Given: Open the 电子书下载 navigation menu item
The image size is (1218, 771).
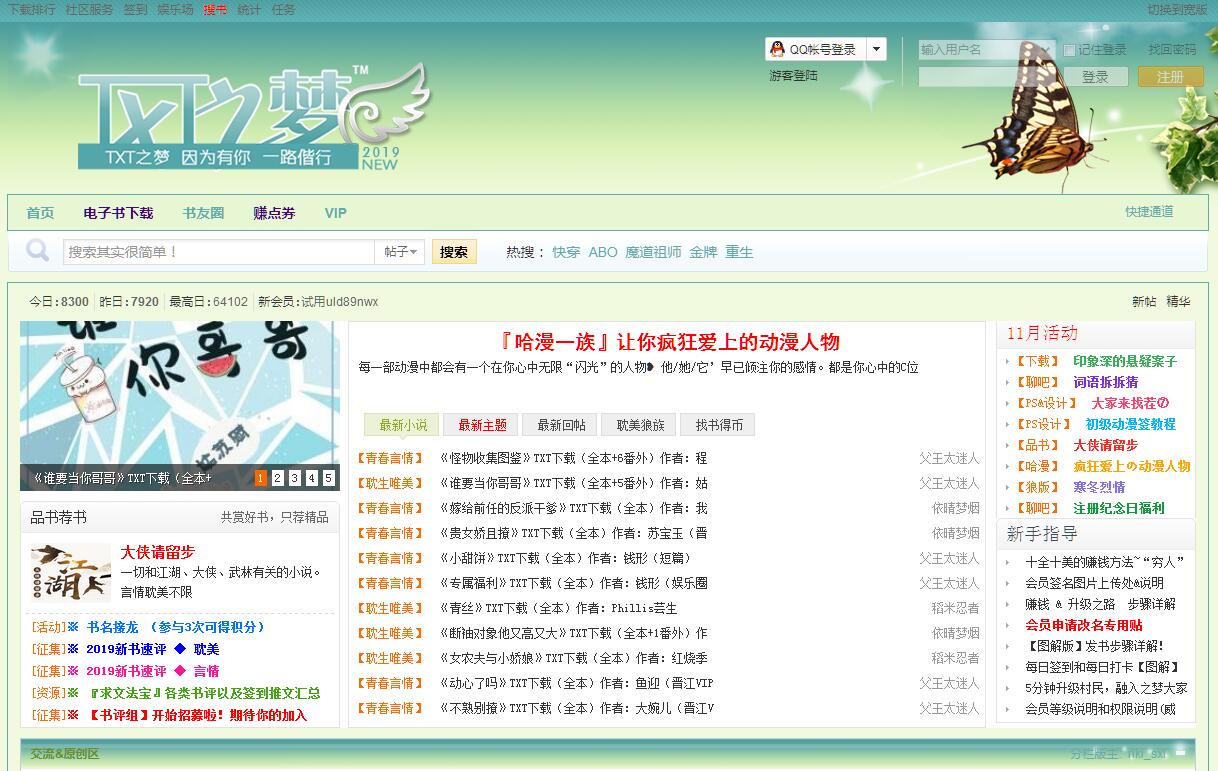Looking at the screenshot, I should pos(118,213).
